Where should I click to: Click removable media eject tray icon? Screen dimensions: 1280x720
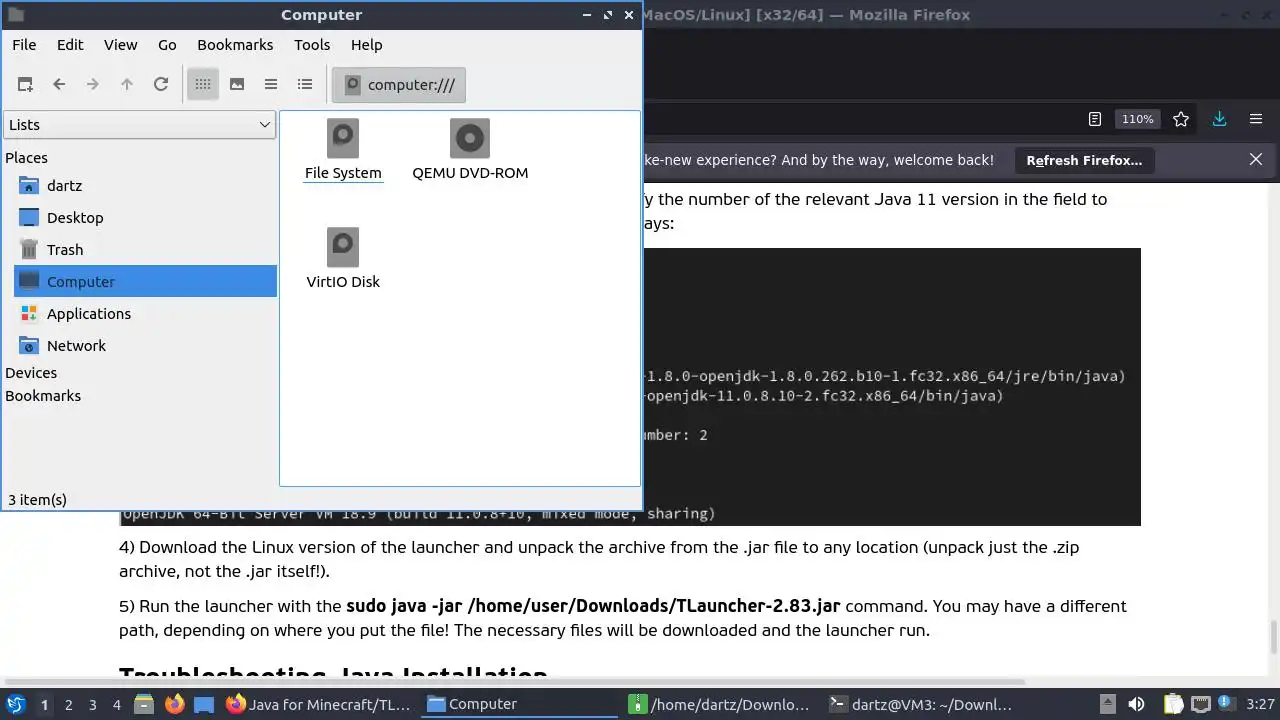1107,704
